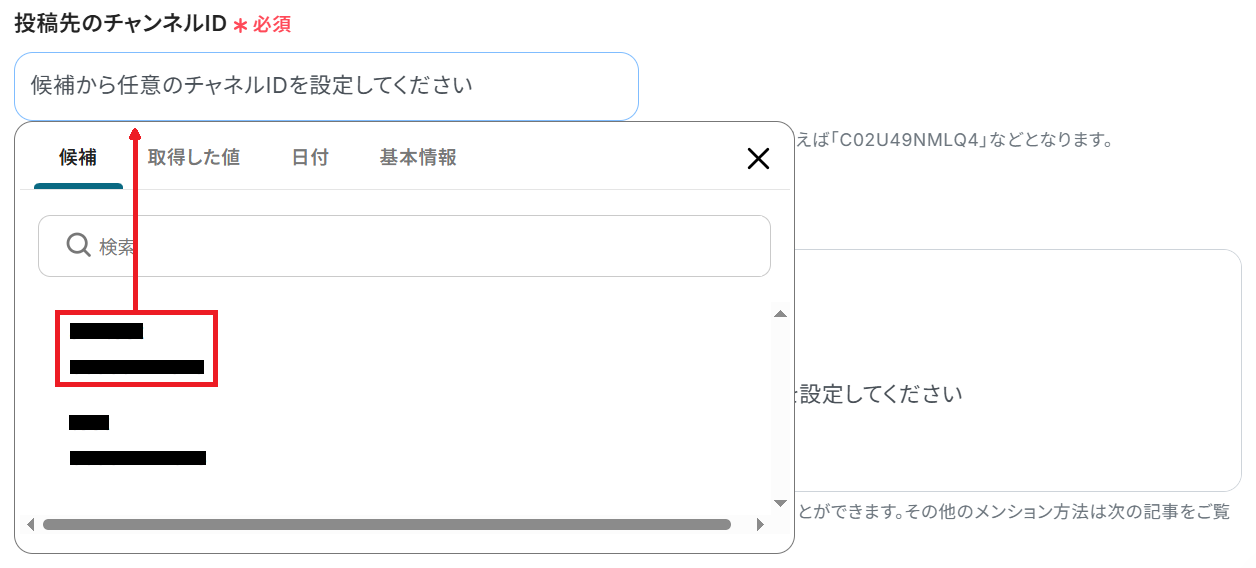Click the redacted ID line of the second candidate

pos(137,458)
